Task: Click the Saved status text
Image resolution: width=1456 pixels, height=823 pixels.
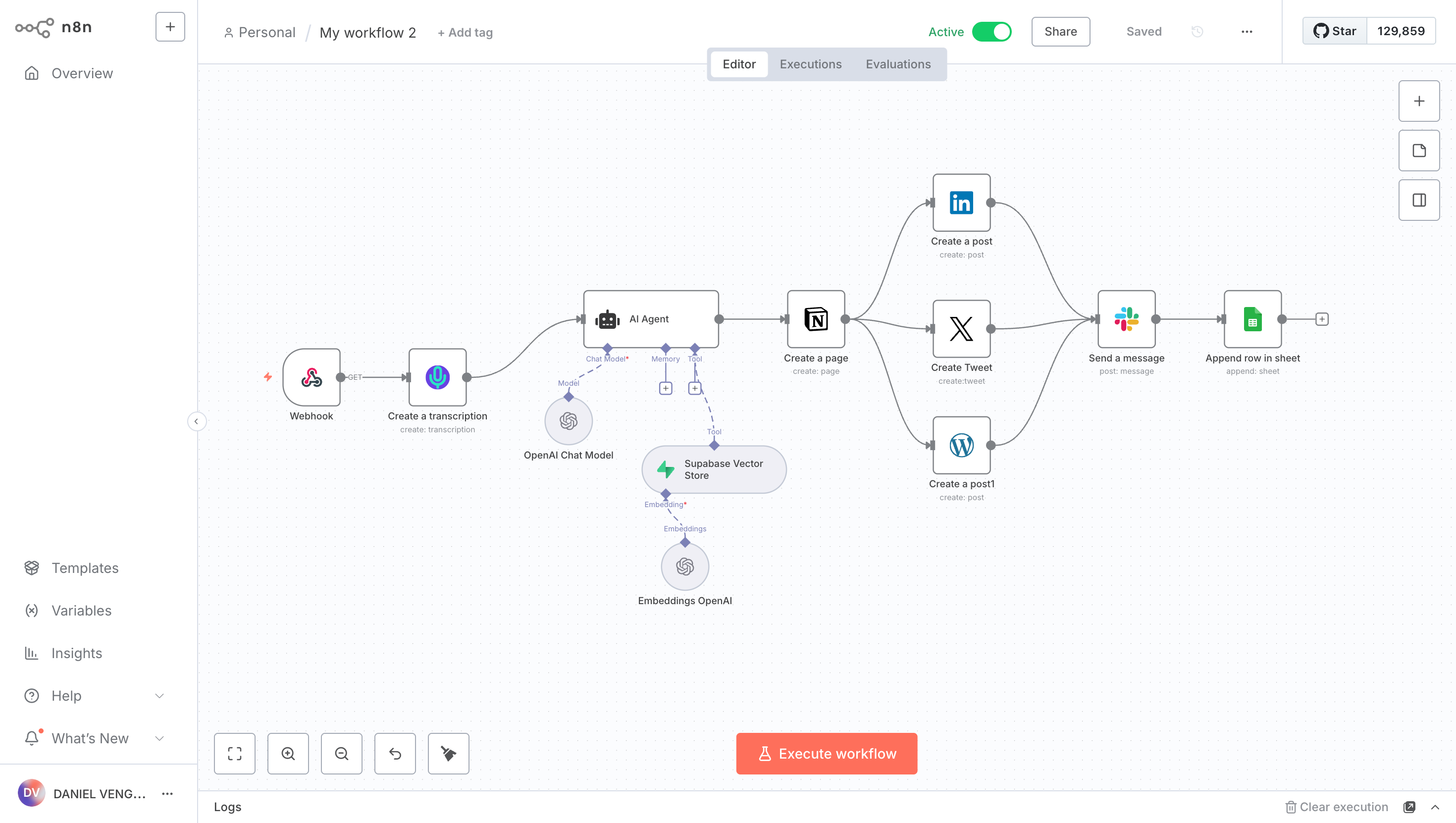Action: [x=1144, y=32]
